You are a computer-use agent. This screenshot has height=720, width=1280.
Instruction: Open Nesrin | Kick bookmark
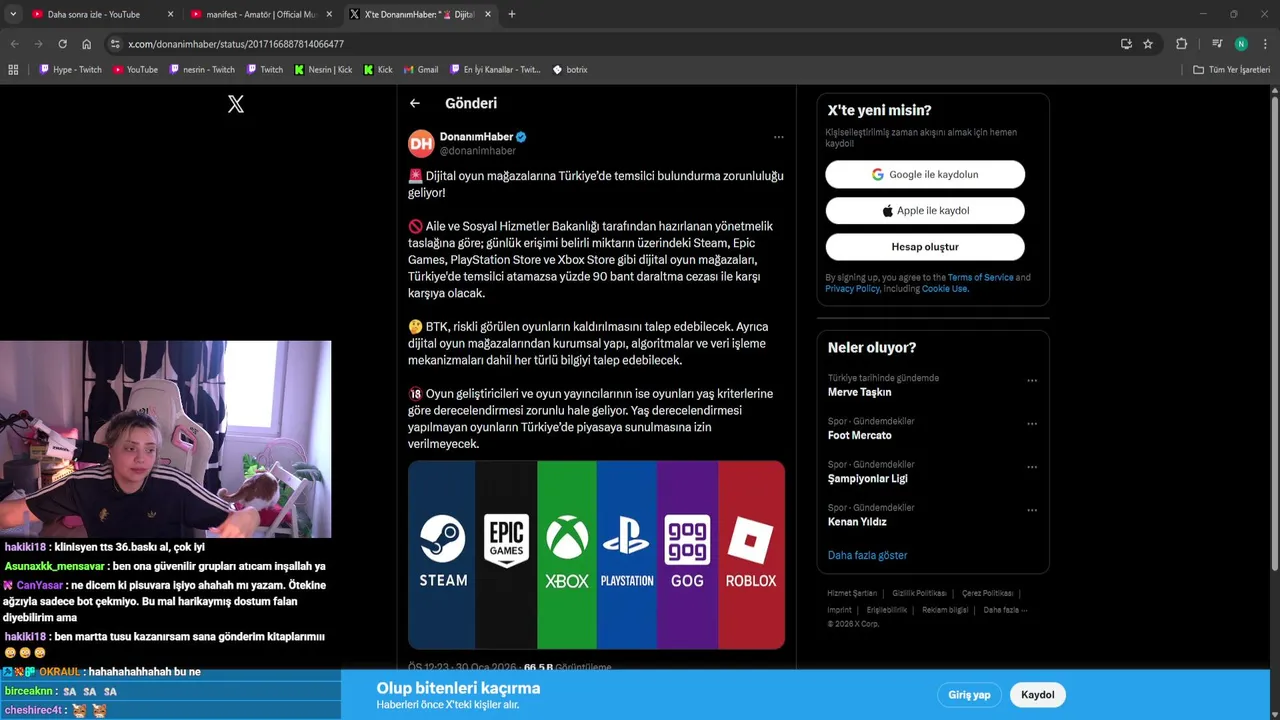(x=323, y=70)
